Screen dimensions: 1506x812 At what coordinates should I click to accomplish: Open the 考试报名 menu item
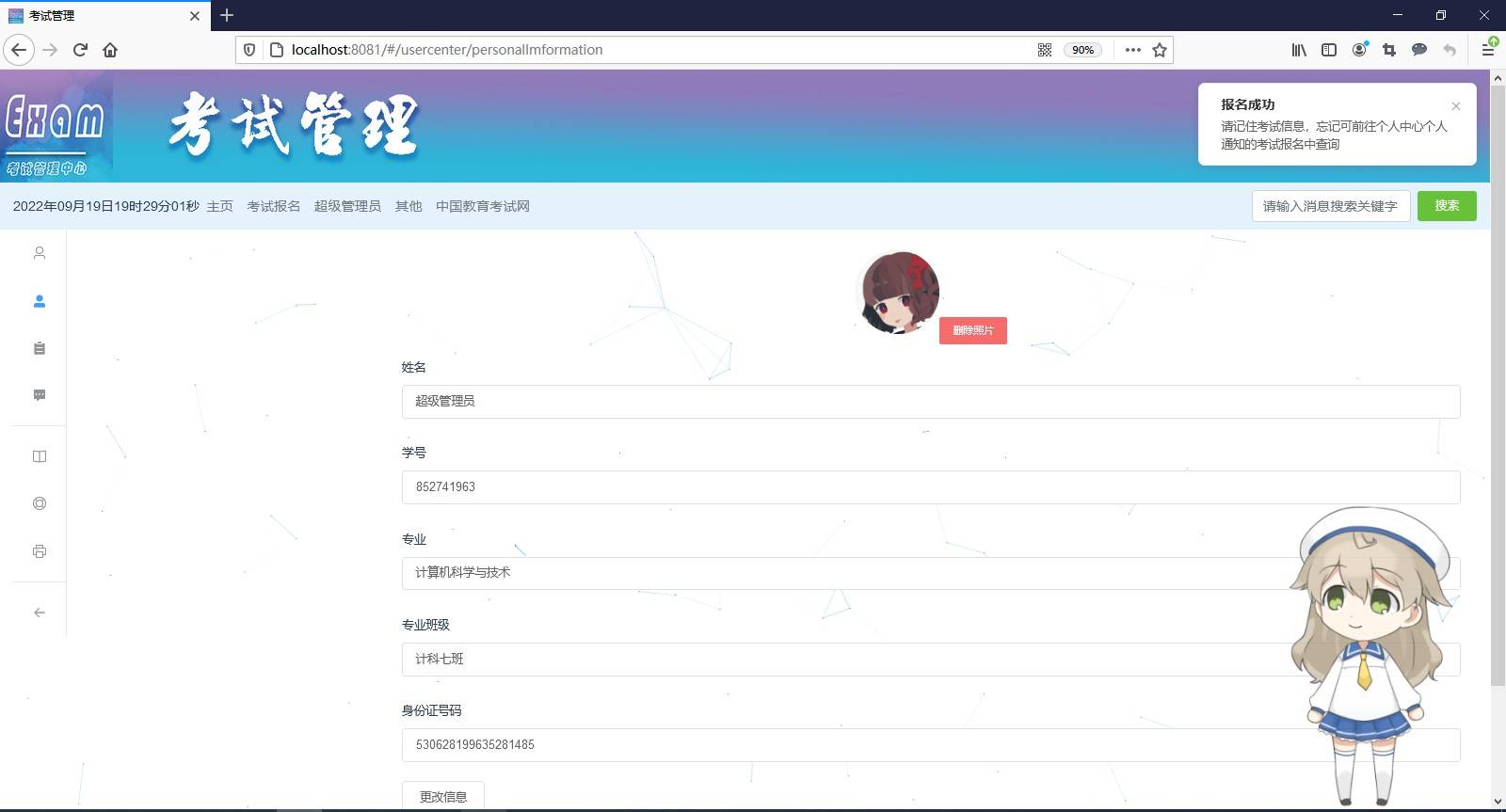(x=274, y=206)
